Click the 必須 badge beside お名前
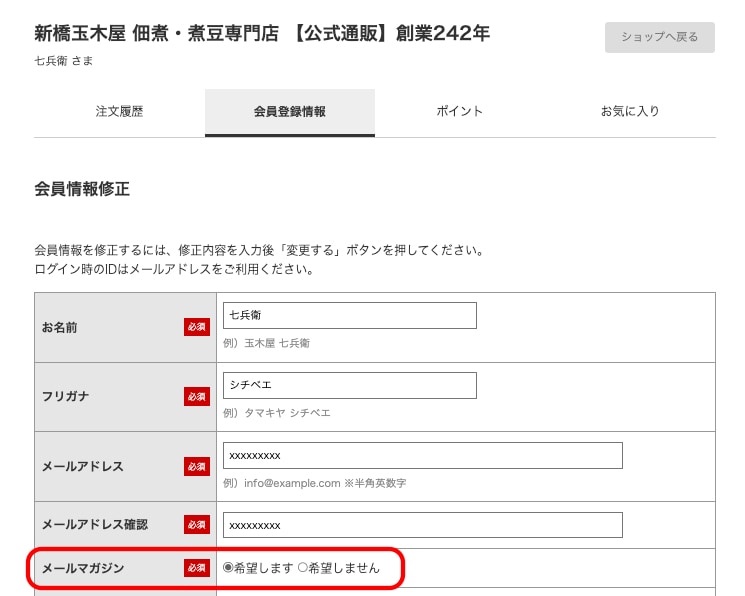 click(197, 327)
